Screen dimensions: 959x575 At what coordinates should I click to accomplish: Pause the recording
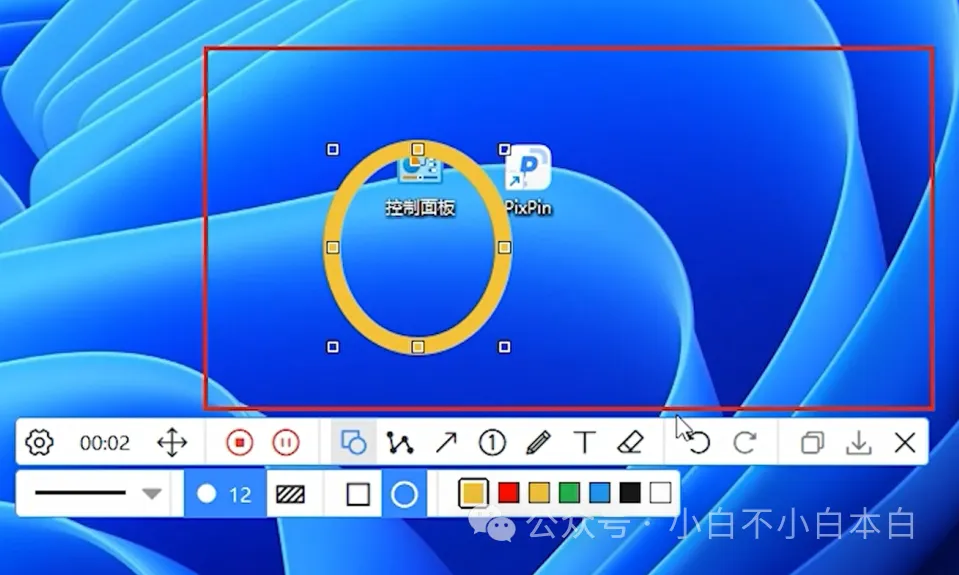[x=286, y=442]
